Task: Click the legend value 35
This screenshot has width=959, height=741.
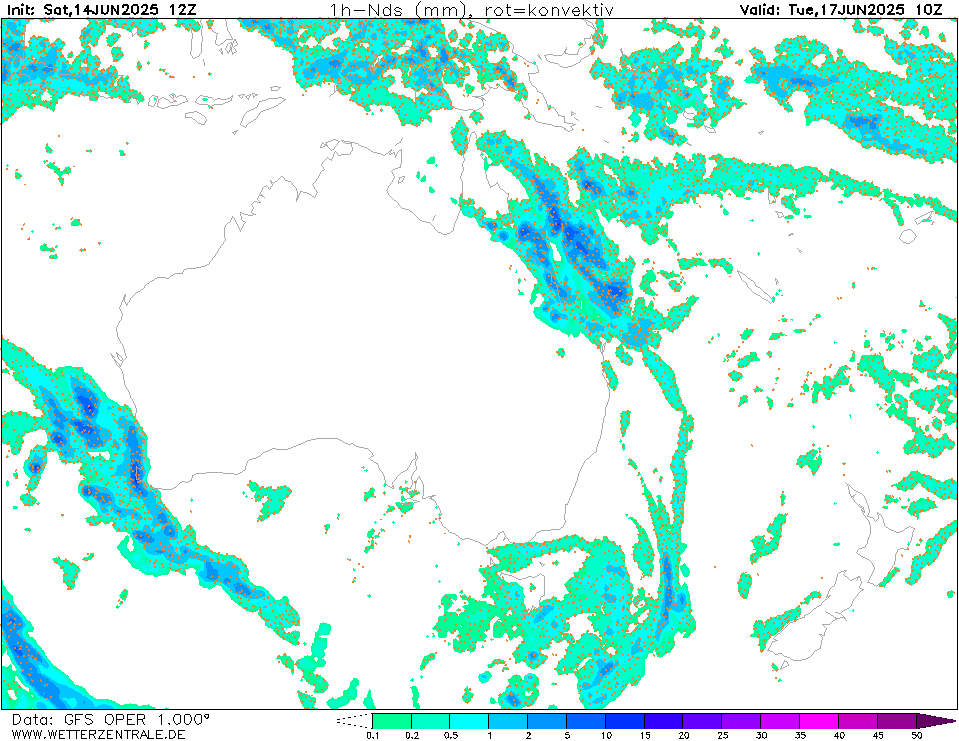Action: [800, 735]
